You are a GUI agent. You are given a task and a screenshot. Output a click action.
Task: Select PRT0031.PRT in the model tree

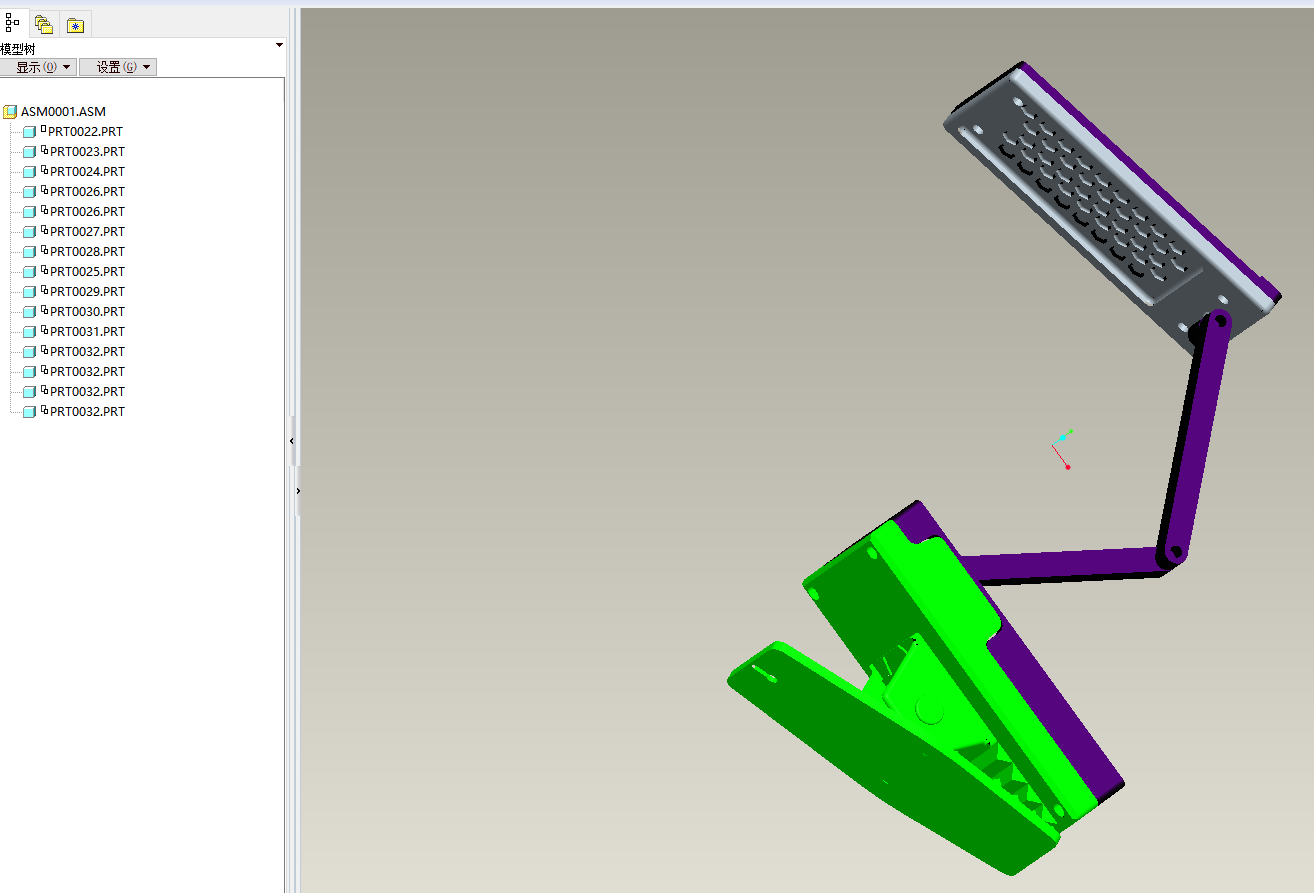point(87,332)
